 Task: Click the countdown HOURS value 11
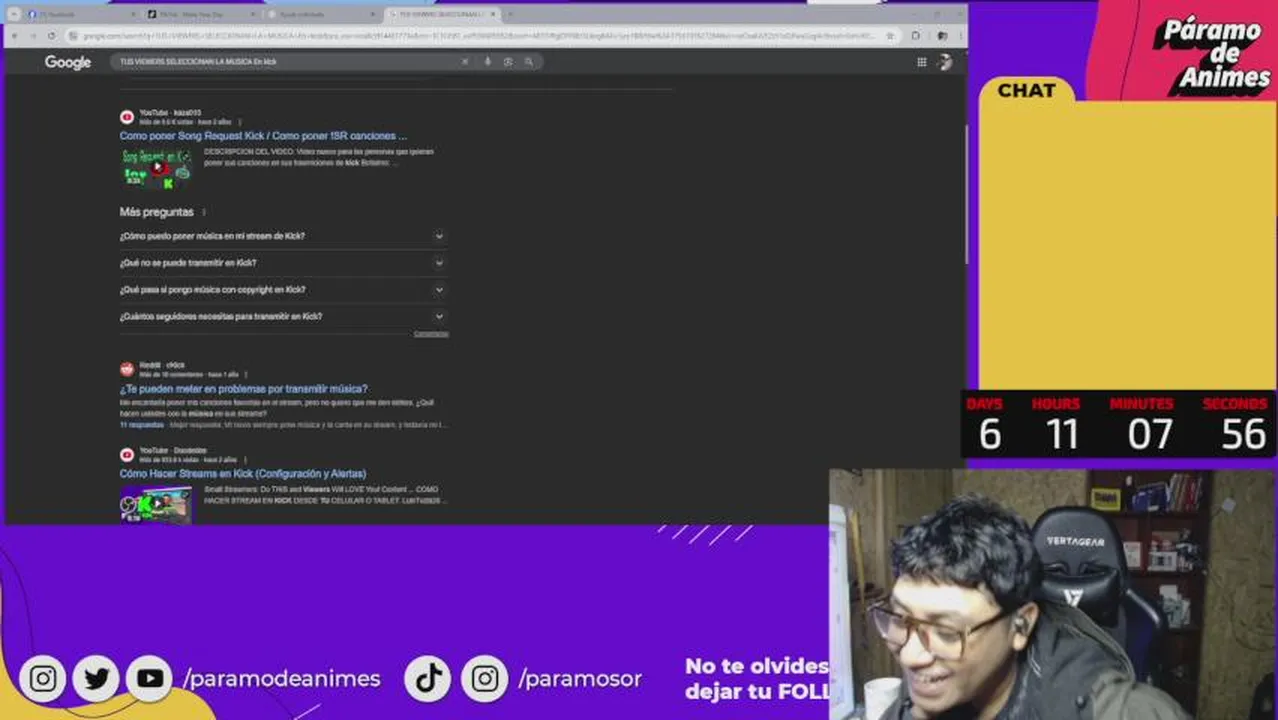click(x=1061, y=435)
